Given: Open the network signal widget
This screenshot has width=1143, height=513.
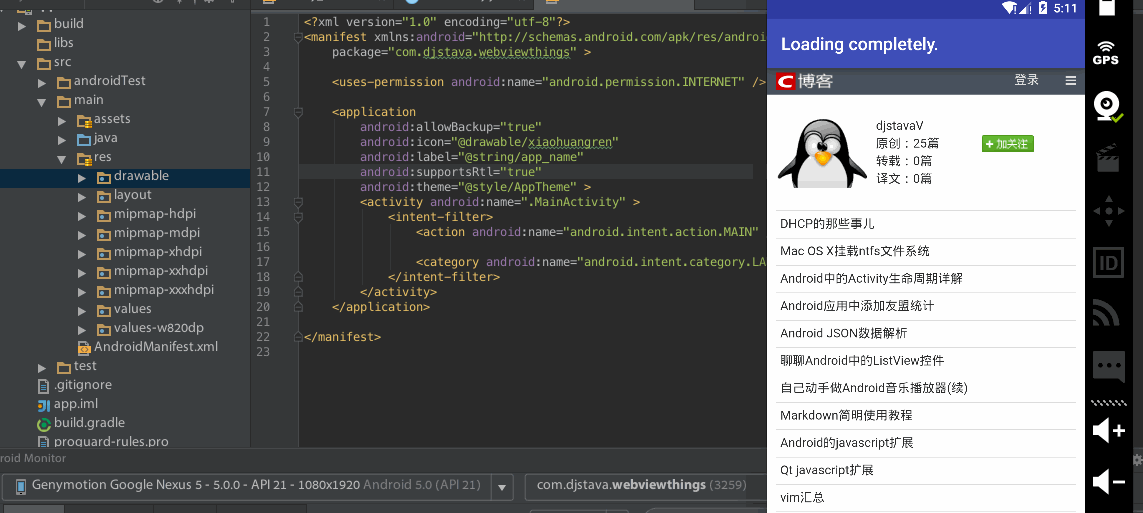Looking at the screenshot, I should click(1108, 315).
